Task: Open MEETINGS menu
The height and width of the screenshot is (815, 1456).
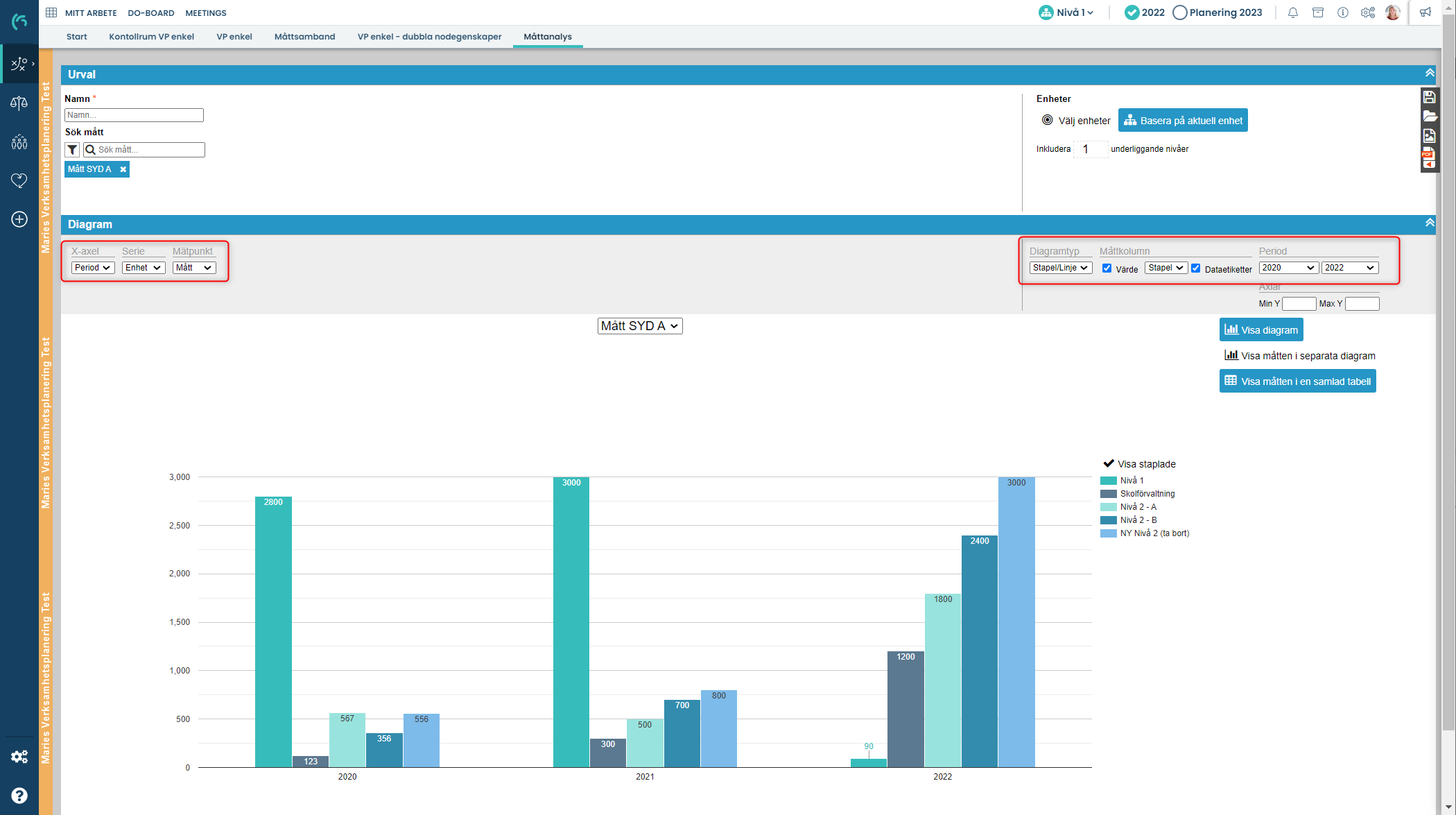Action: coord(206,13)
